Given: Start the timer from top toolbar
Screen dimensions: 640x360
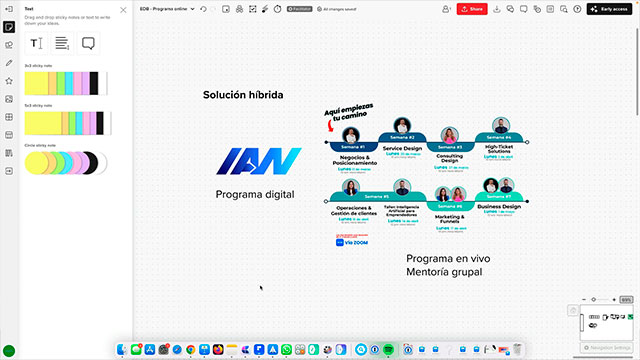Looking at the screenshot, I should tap(278, 9).
